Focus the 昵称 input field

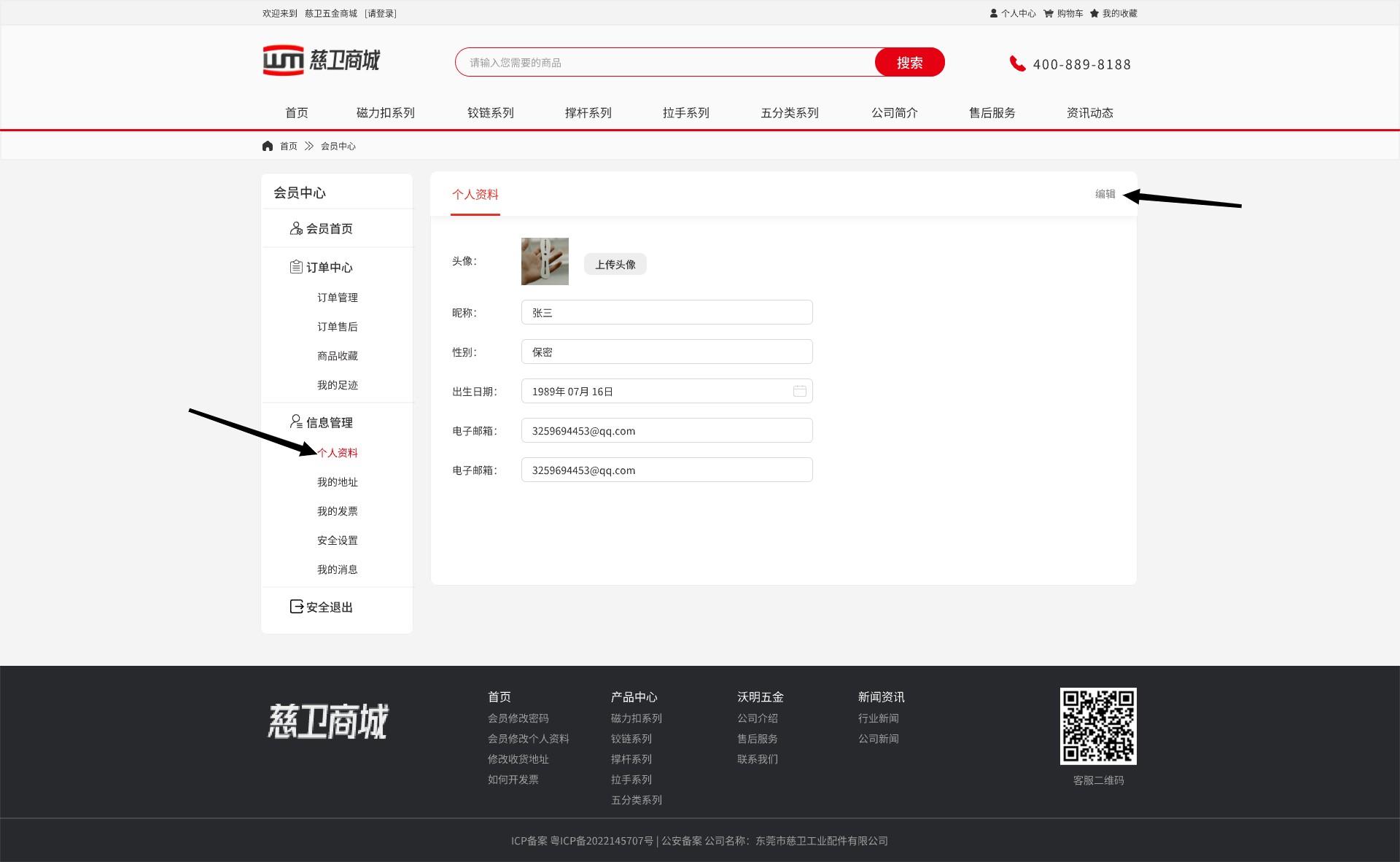coord(666,313)
